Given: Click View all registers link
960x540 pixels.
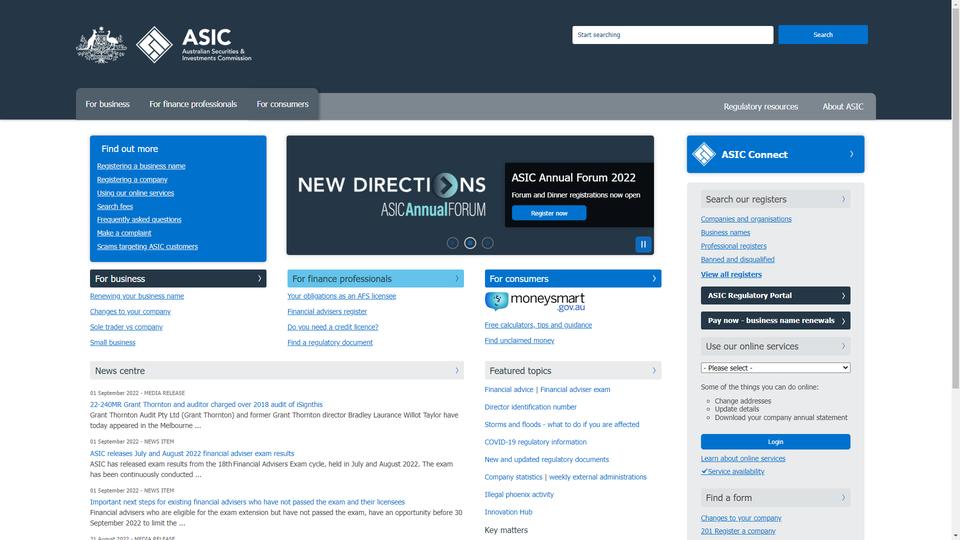Looking at the screenshot, I should click(x=731, y=274).
